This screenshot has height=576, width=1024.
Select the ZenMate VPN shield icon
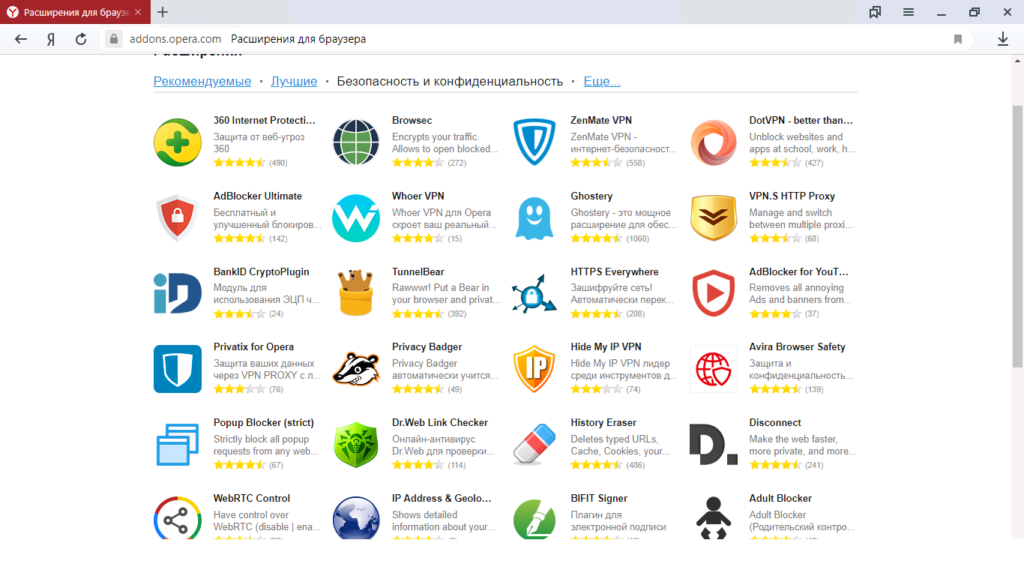tap(534, 142)
